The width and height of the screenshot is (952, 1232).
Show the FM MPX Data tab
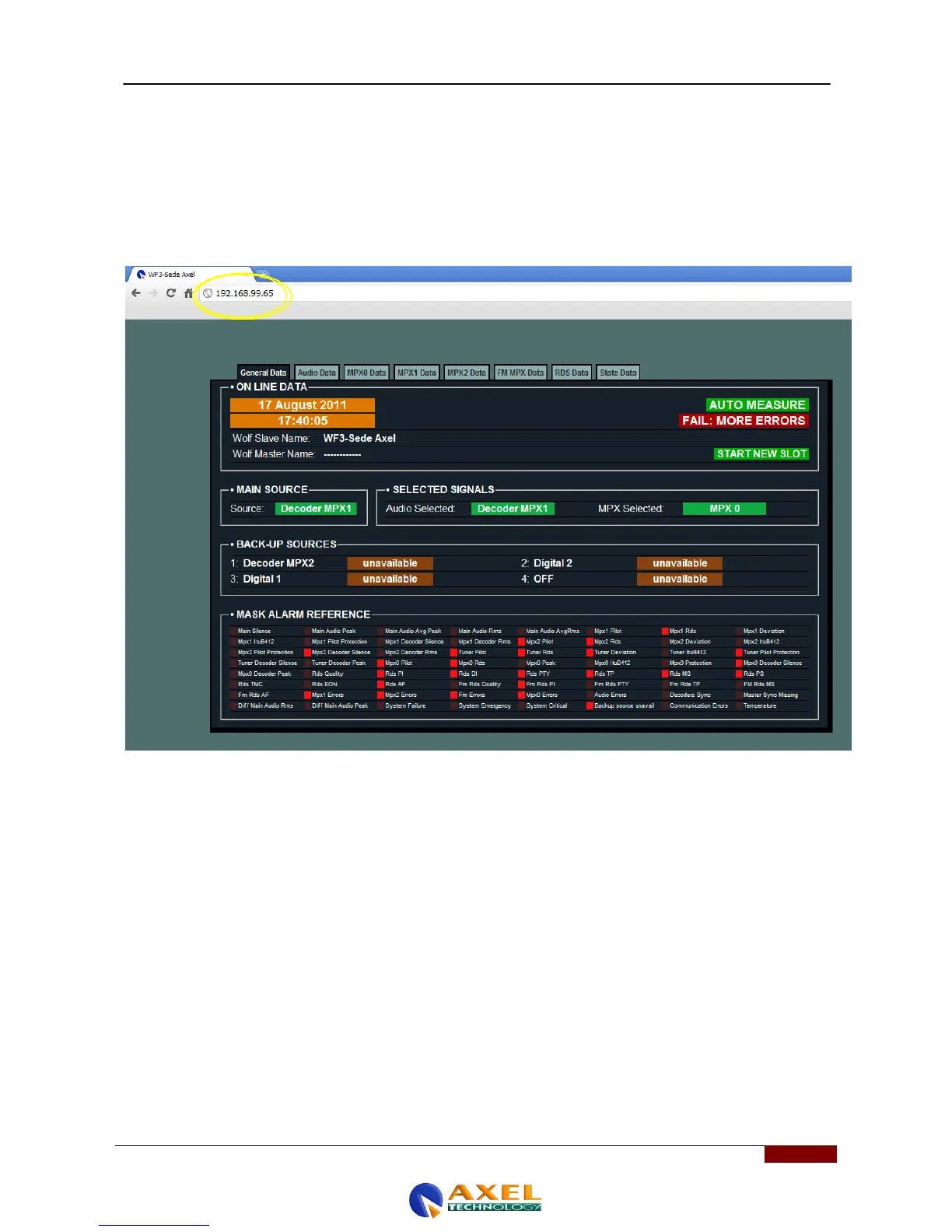tap(520, 373)
